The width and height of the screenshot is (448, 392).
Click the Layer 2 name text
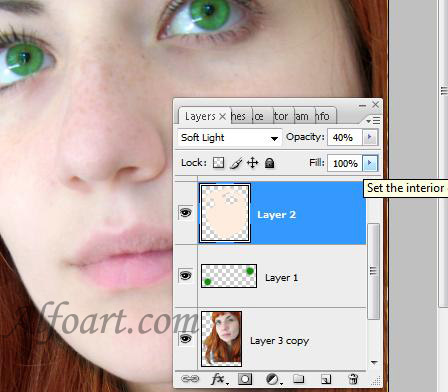tap(276, 215)
